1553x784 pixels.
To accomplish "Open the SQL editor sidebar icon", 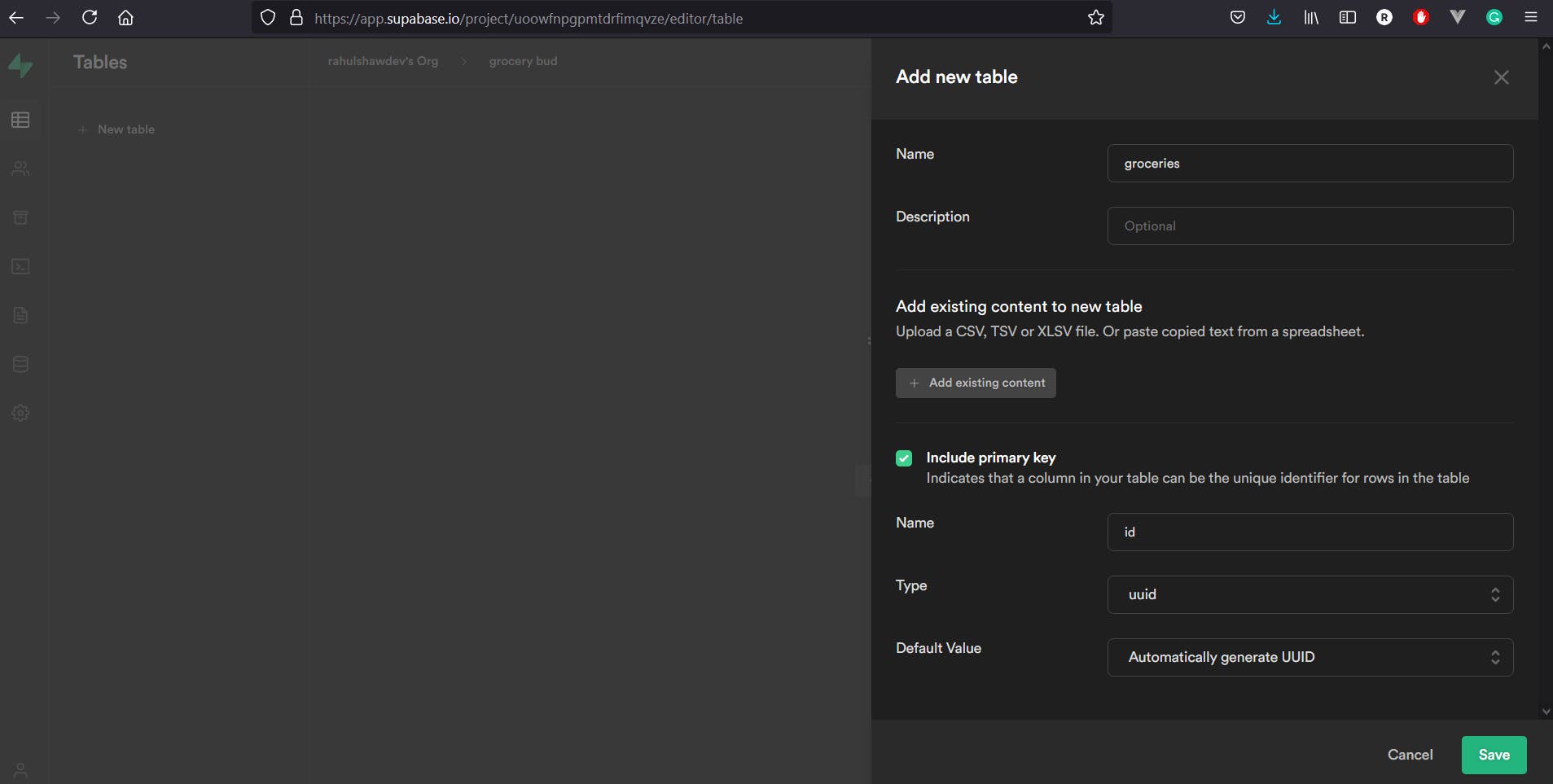I will pos(20,266).
